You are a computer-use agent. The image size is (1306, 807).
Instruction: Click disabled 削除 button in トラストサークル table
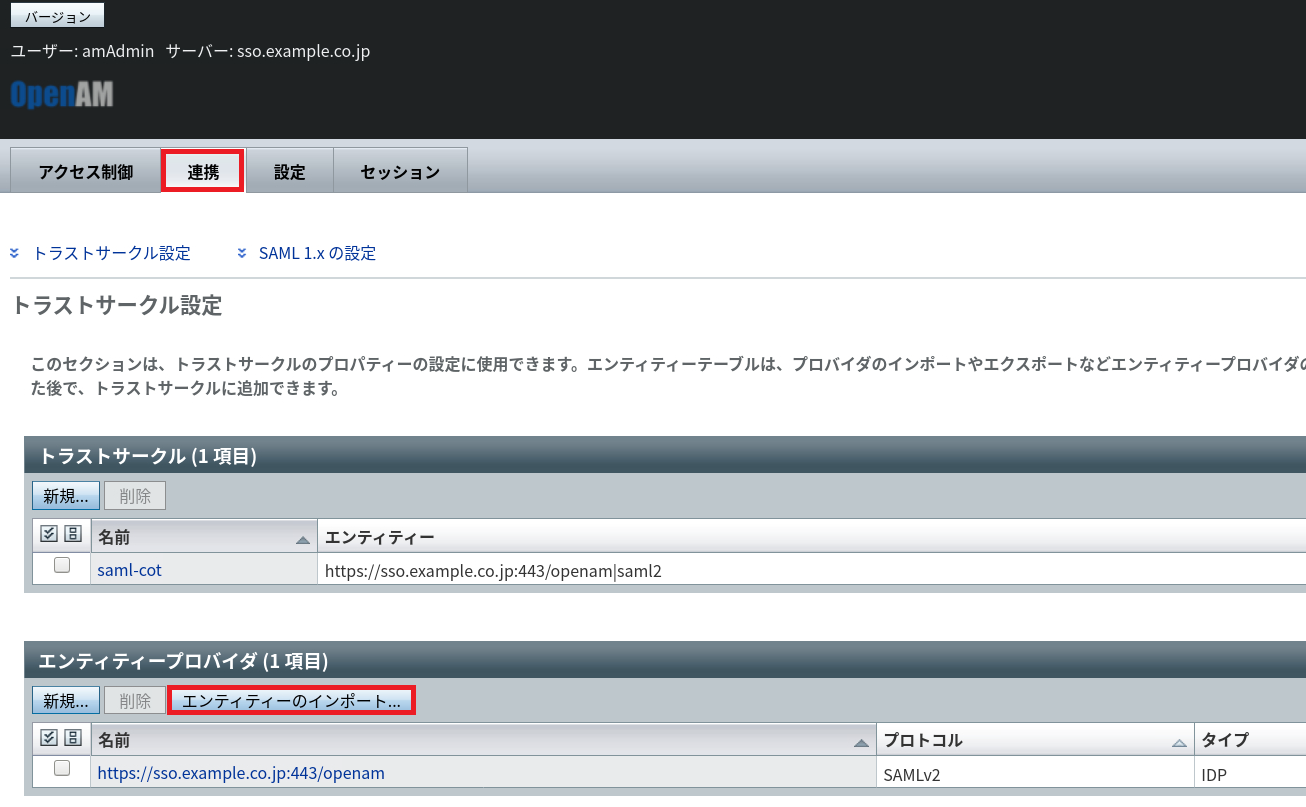coord(135,496)
